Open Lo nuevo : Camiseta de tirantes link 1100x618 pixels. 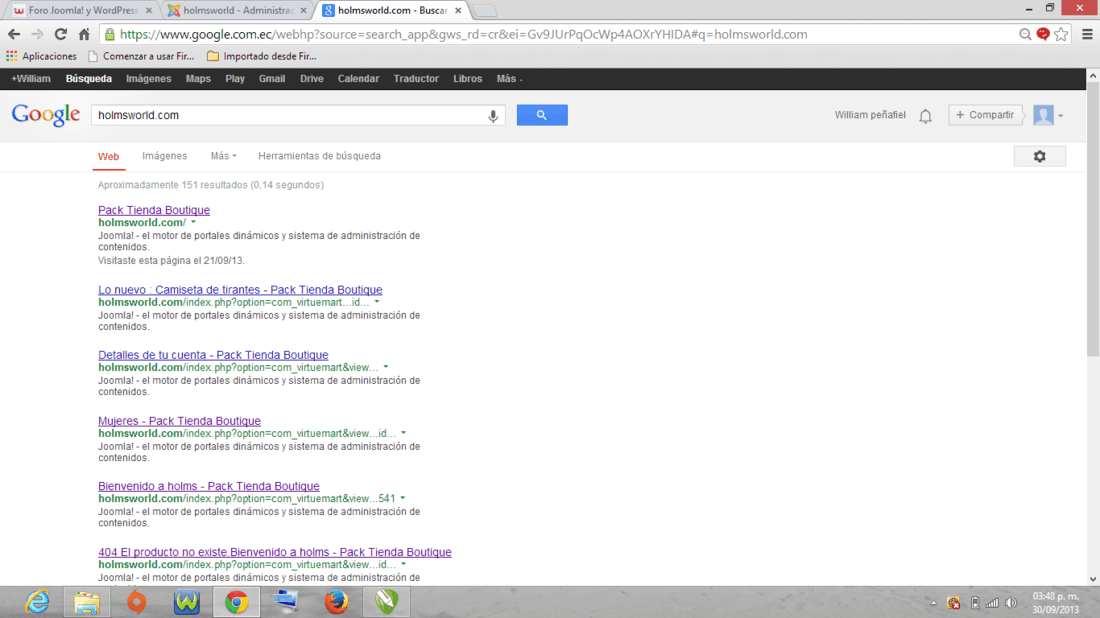click(x=240, y=290)
